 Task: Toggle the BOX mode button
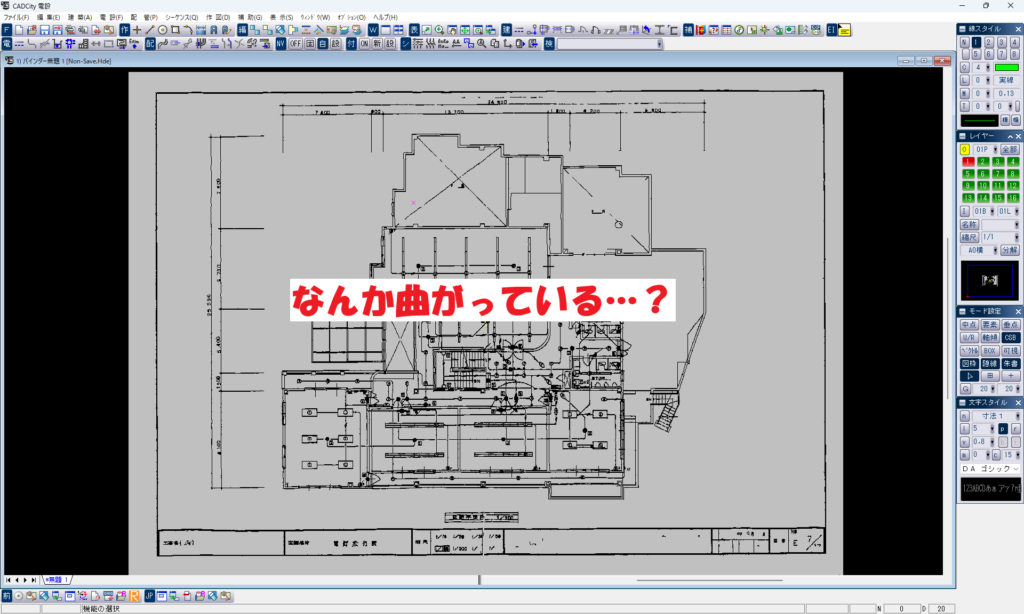990,351
